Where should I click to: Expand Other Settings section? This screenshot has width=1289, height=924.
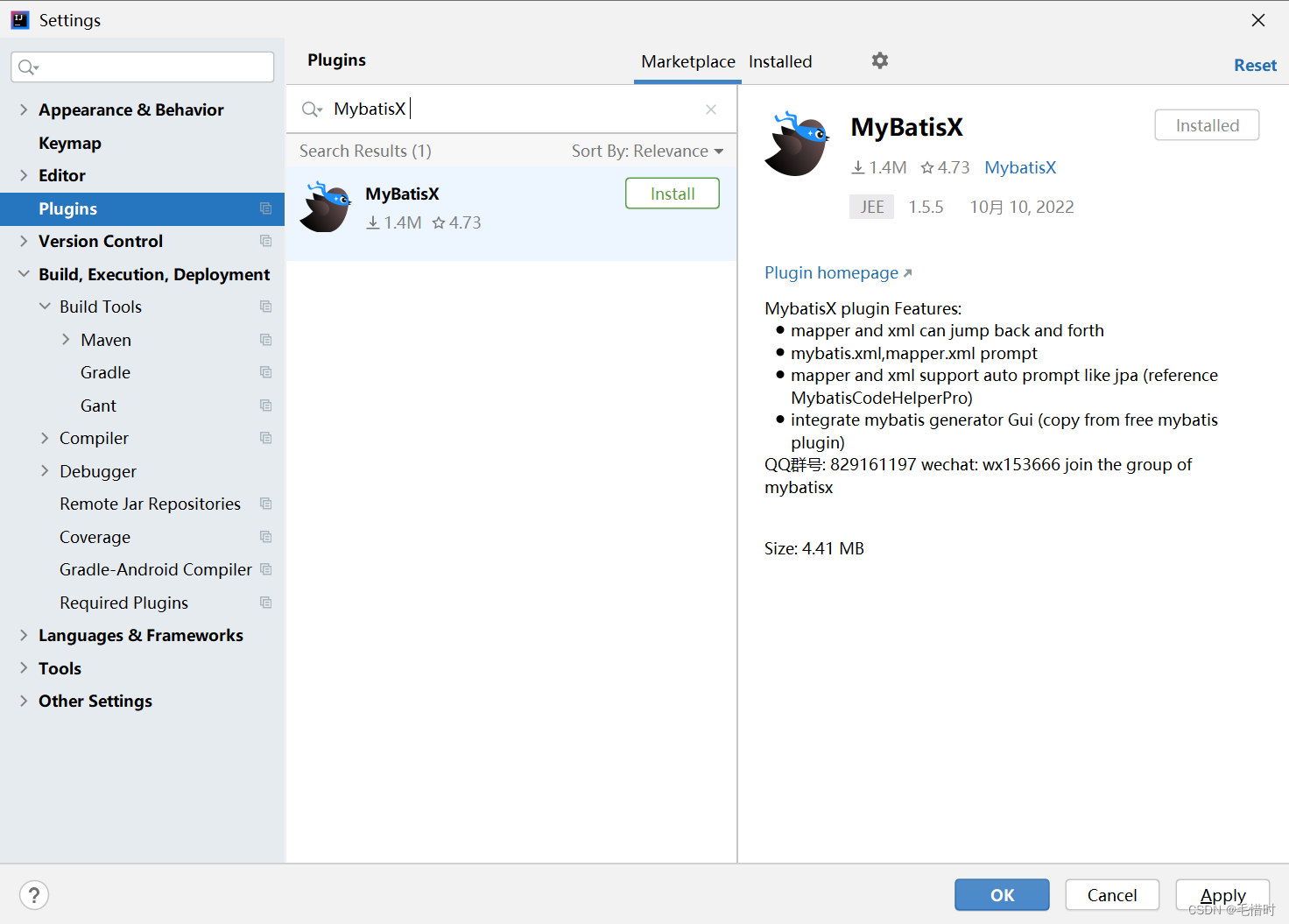[x=24, y=701]
